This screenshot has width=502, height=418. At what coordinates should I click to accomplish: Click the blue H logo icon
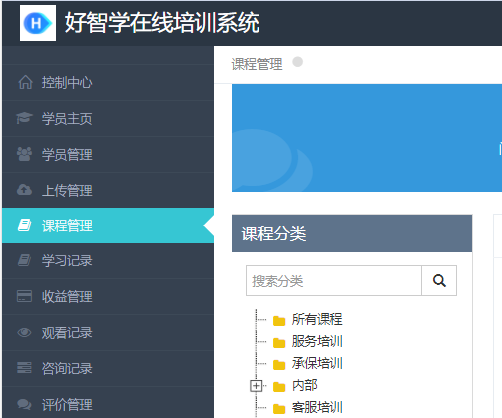(38, 23)
